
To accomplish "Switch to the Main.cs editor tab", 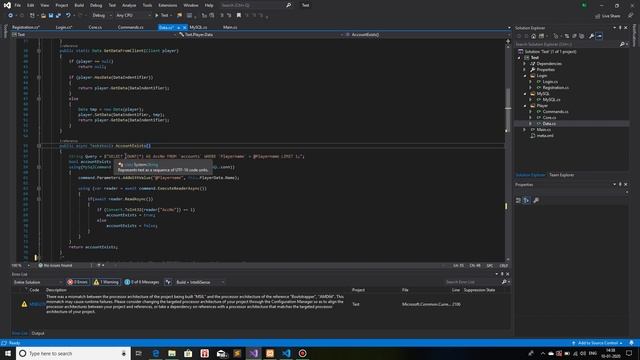I will point(230,27).
